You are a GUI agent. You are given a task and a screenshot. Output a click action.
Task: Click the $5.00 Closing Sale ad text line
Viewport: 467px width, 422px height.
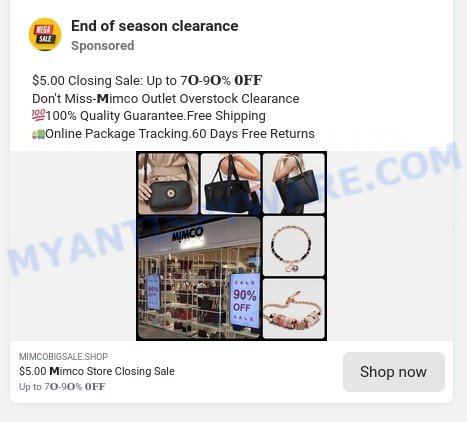pos(147,80)
